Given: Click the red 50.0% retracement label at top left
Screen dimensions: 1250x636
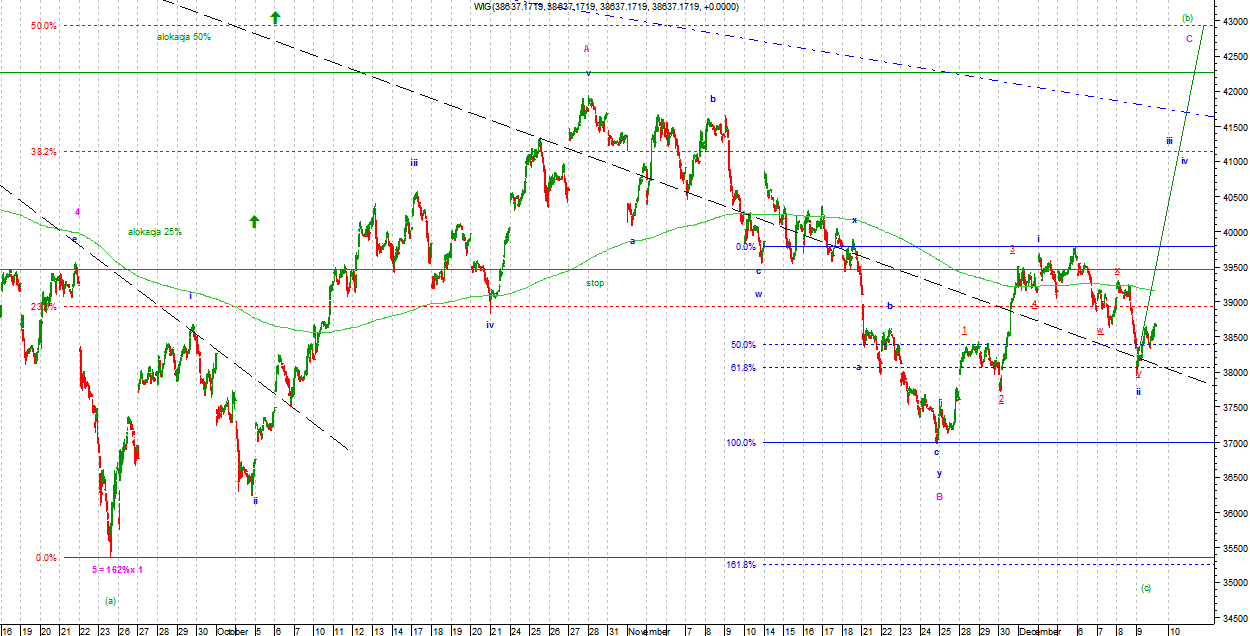Looking at the screenshot, I should pyautogui.click(x=43, y=26).
